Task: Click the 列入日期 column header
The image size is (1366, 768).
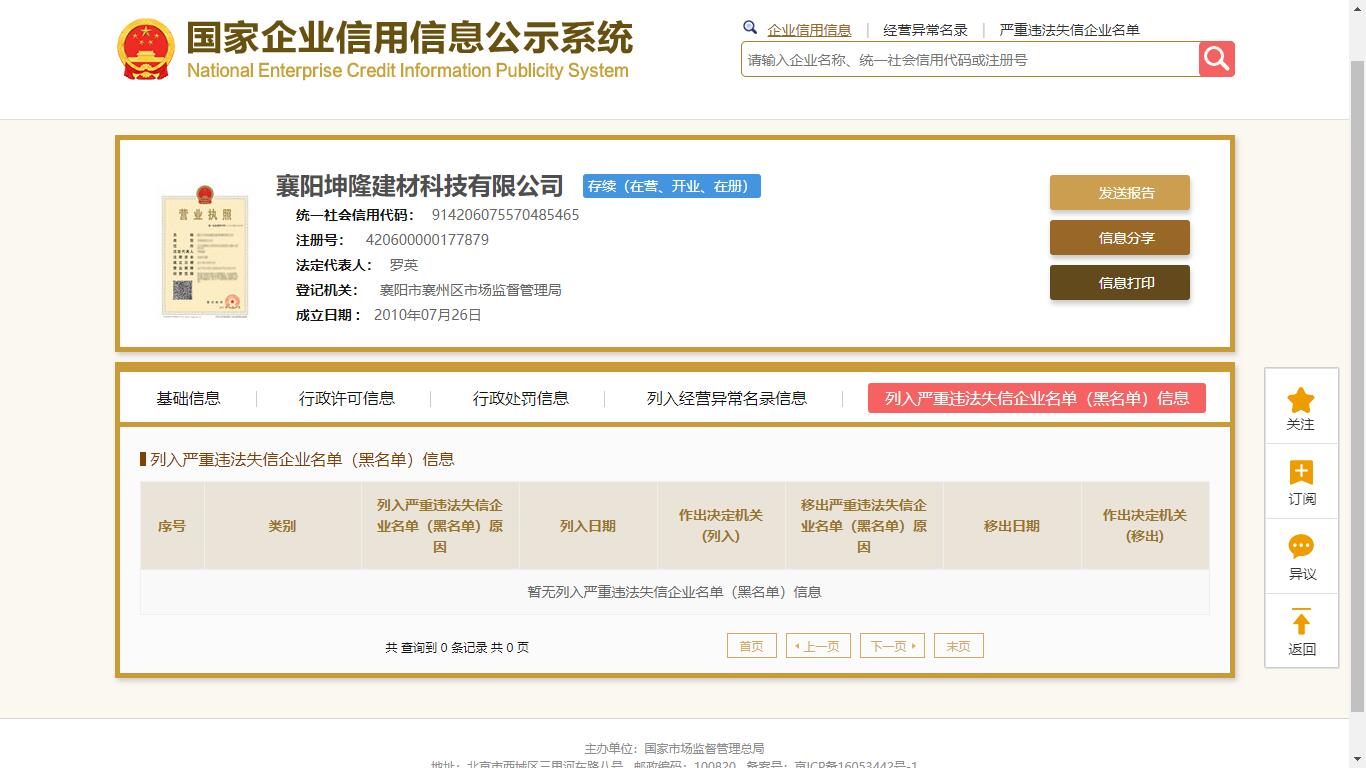Action: [588, 526]
